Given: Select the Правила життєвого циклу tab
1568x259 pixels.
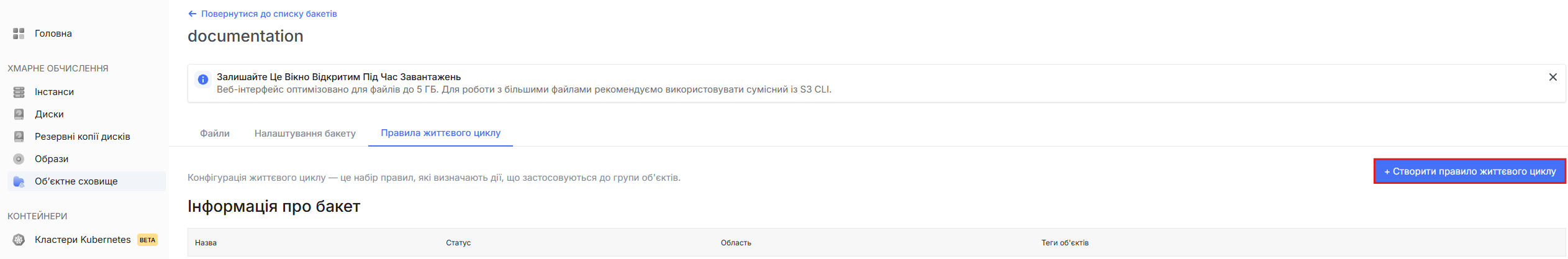Looking at the screenshot, I should pos(440,133).
